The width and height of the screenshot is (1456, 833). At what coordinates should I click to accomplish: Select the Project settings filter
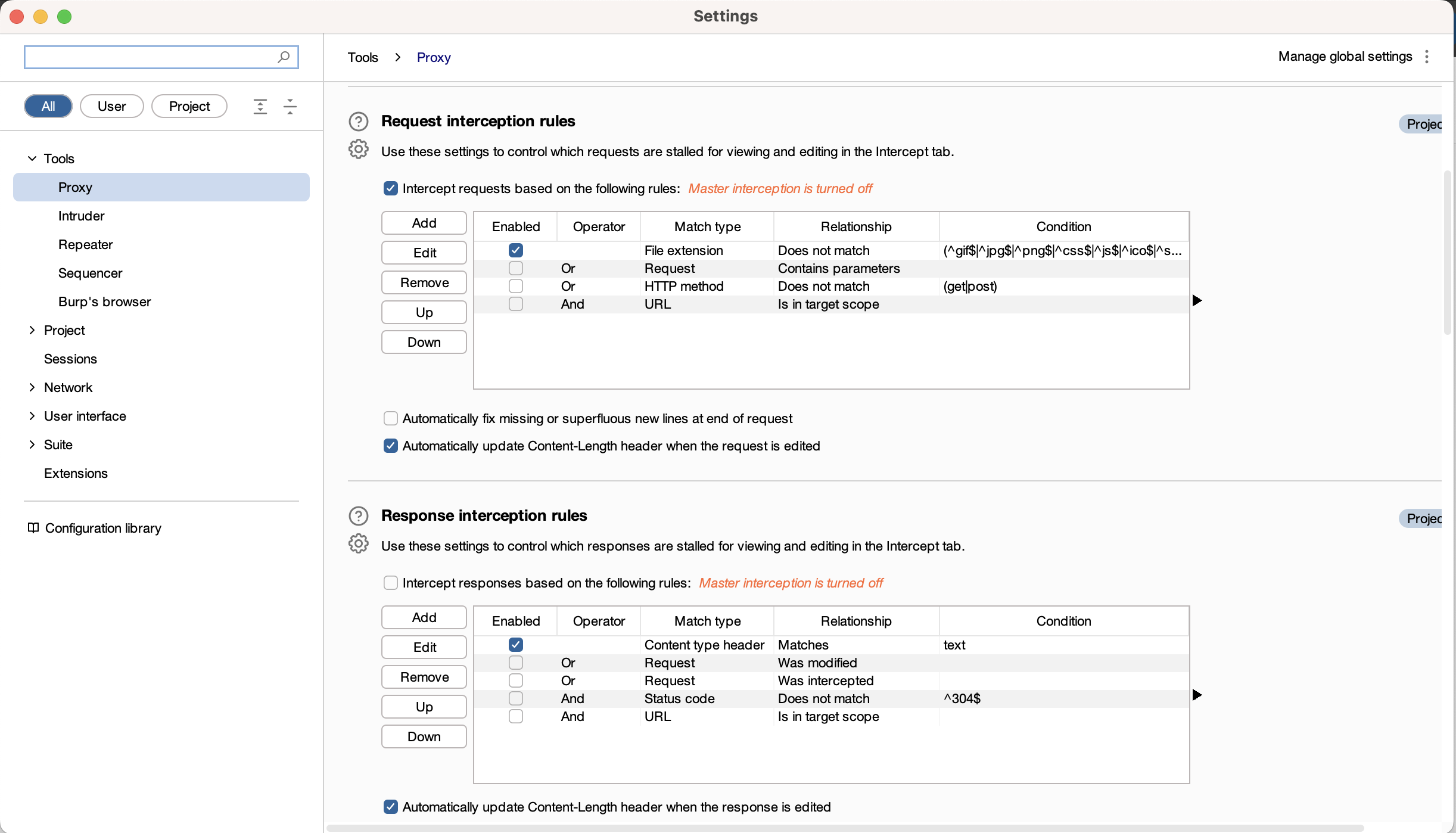coord(189,106)
